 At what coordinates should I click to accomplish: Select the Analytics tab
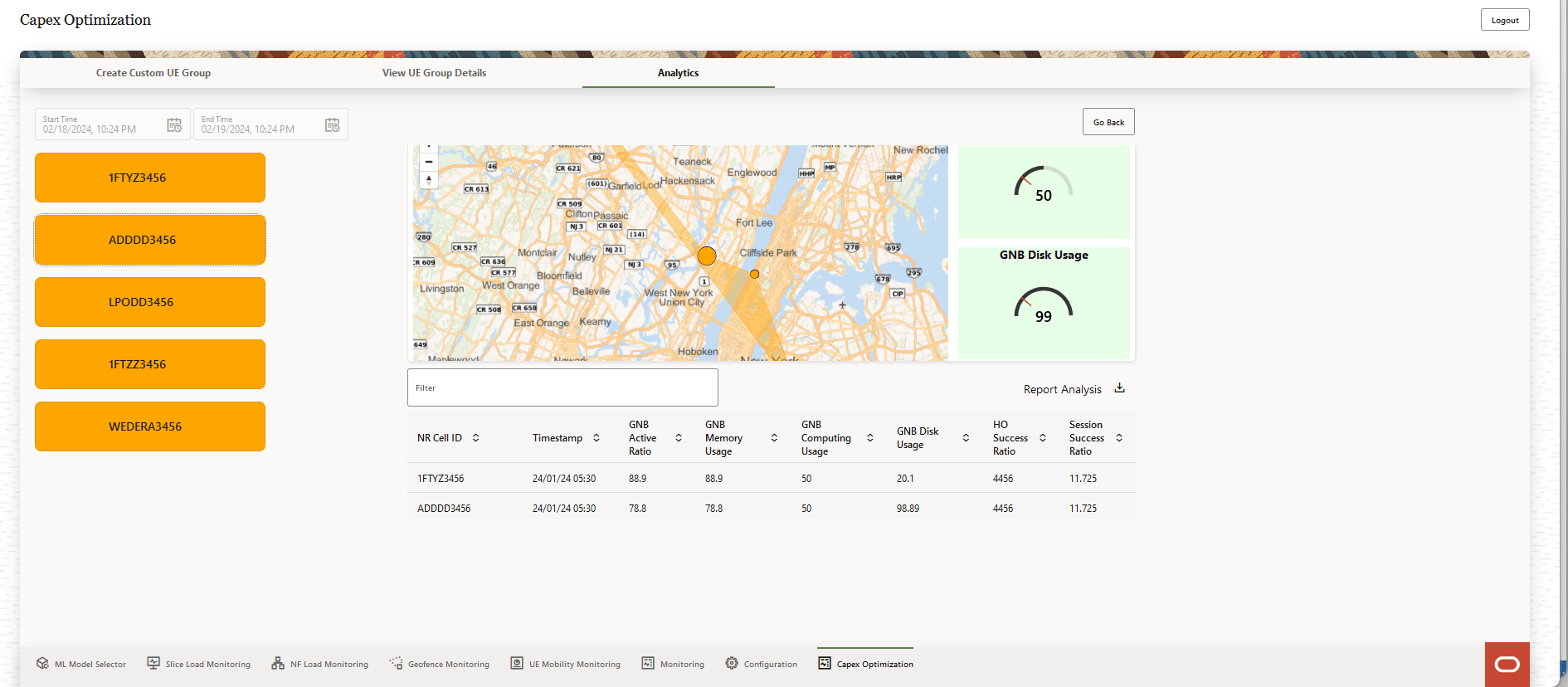click(679, 73)
